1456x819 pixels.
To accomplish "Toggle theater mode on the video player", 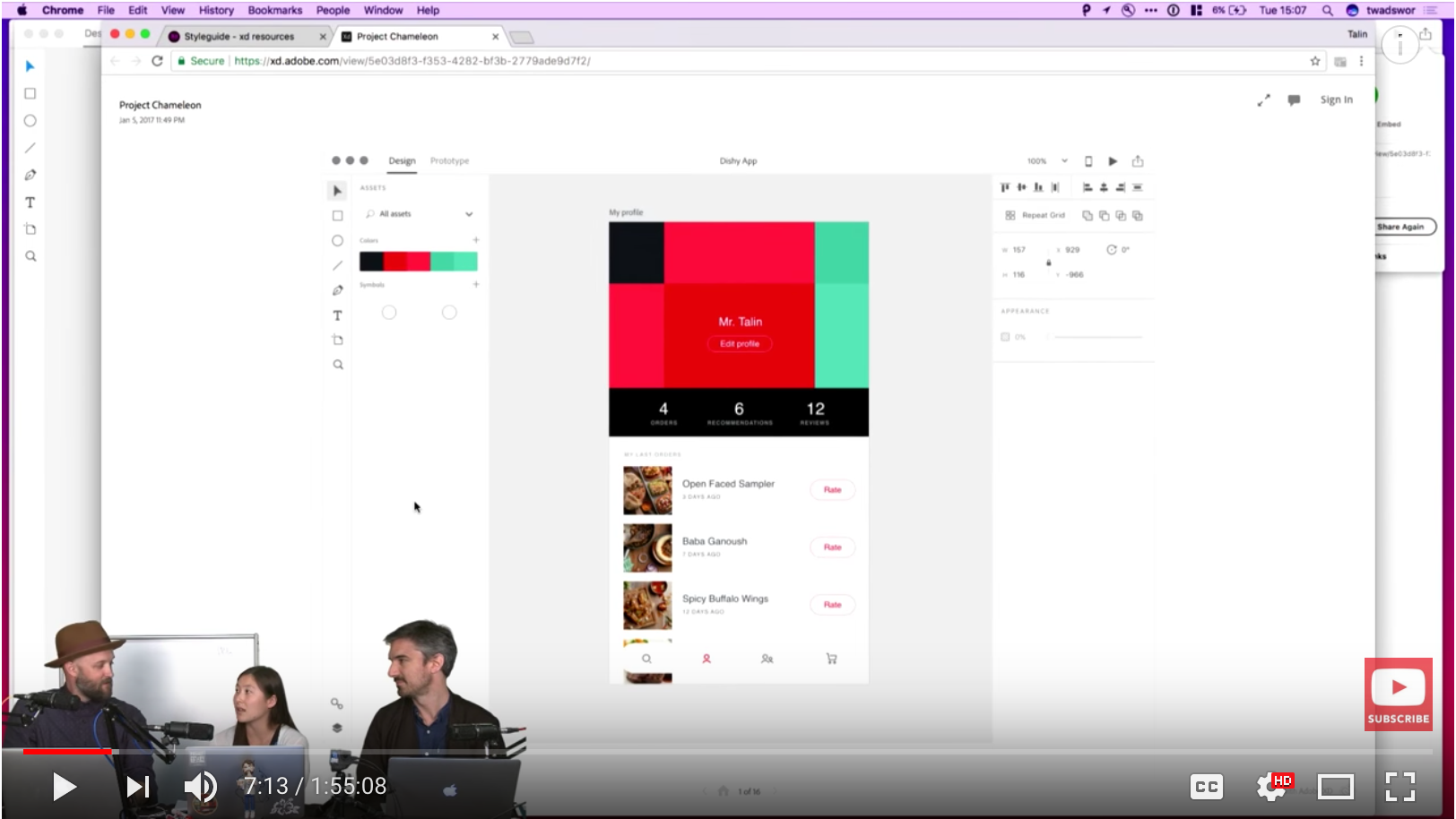I will click(1335, 787).
